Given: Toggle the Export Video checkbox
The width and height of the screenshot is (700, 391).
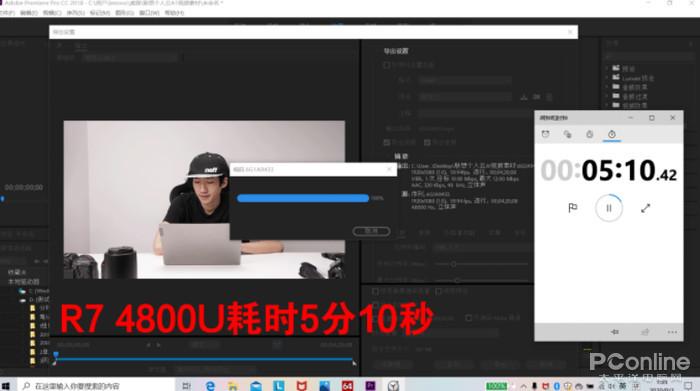Looking at the screenshot, I should [x=387, y=142].
